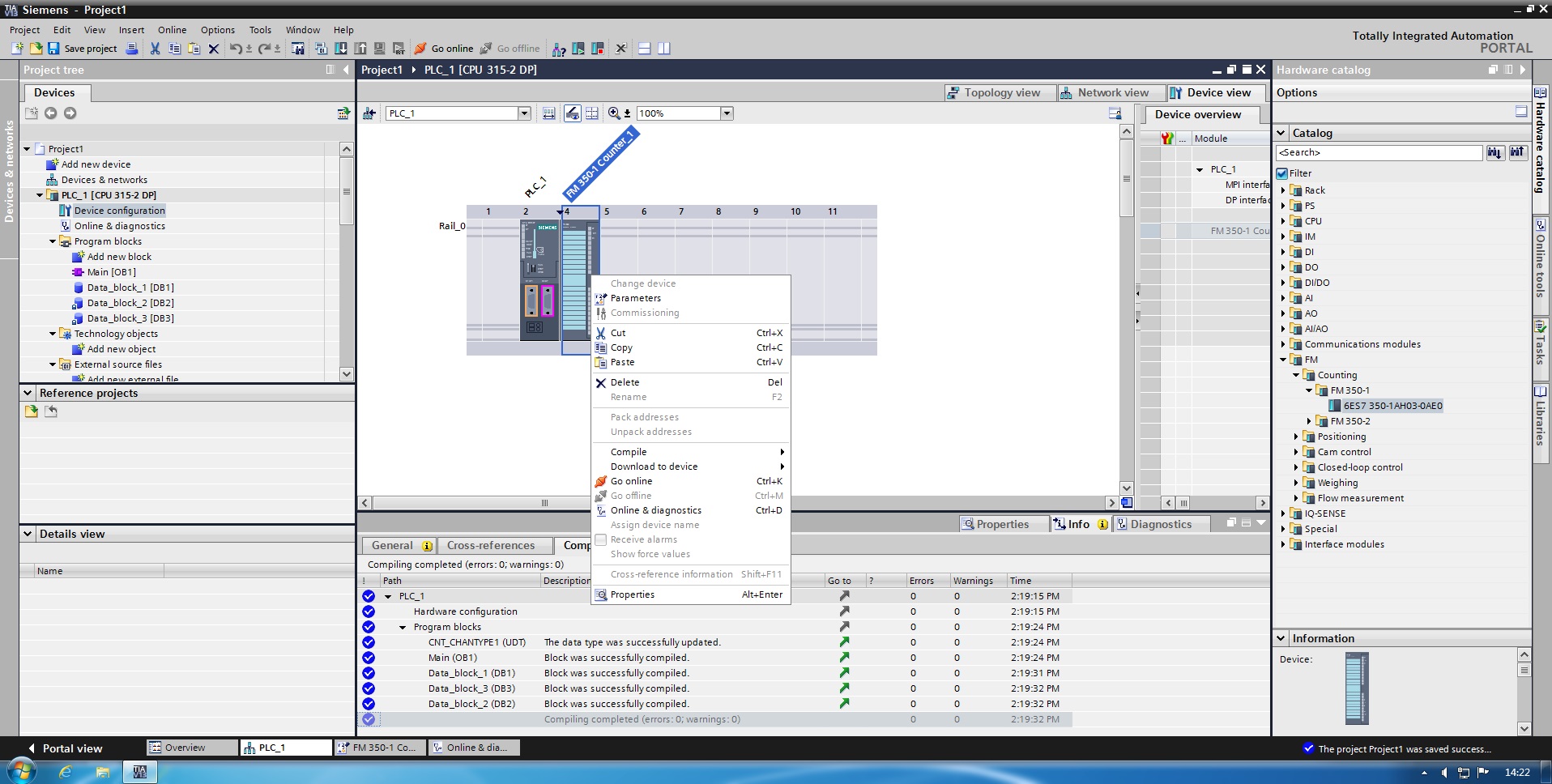The height and width of the screenshot is (784, 1552).
Task: Click the Undo arrow in the toolbar
Action: tap(235, 49)
